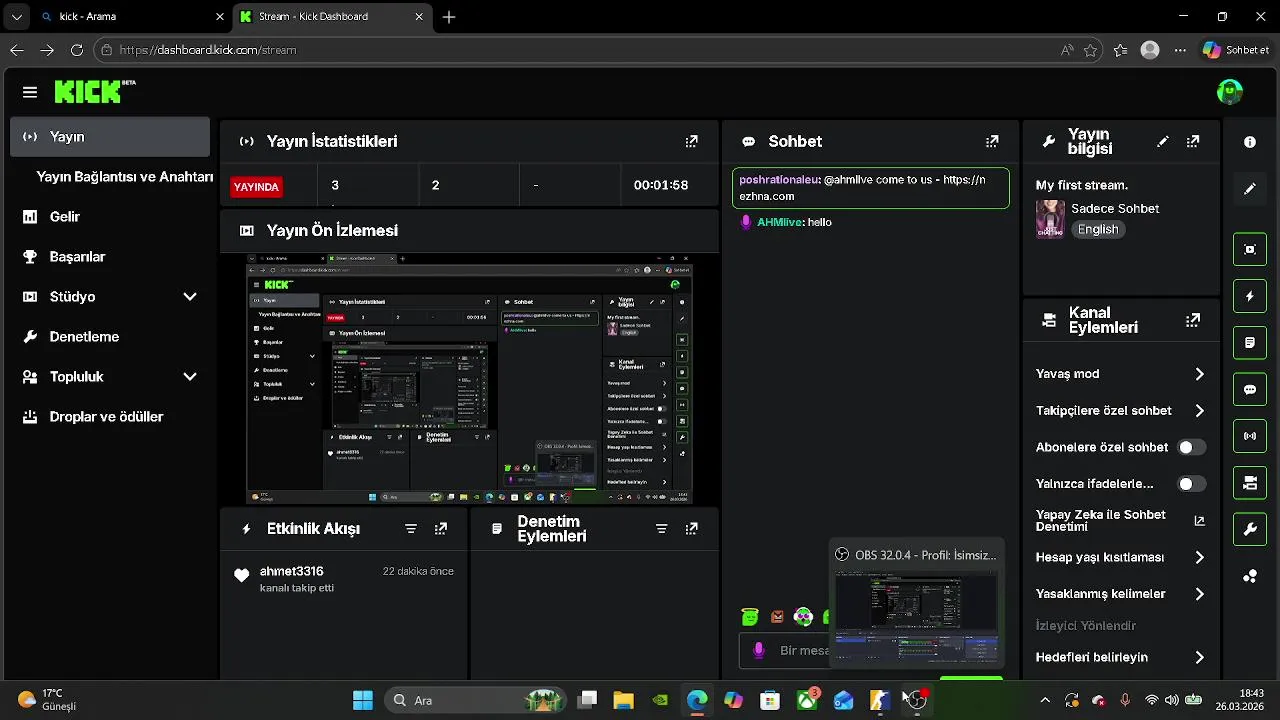This screenshot has height=720, width=1280.
Task: Click the stream preview thumbnail
Action: (x=470, y=379)
